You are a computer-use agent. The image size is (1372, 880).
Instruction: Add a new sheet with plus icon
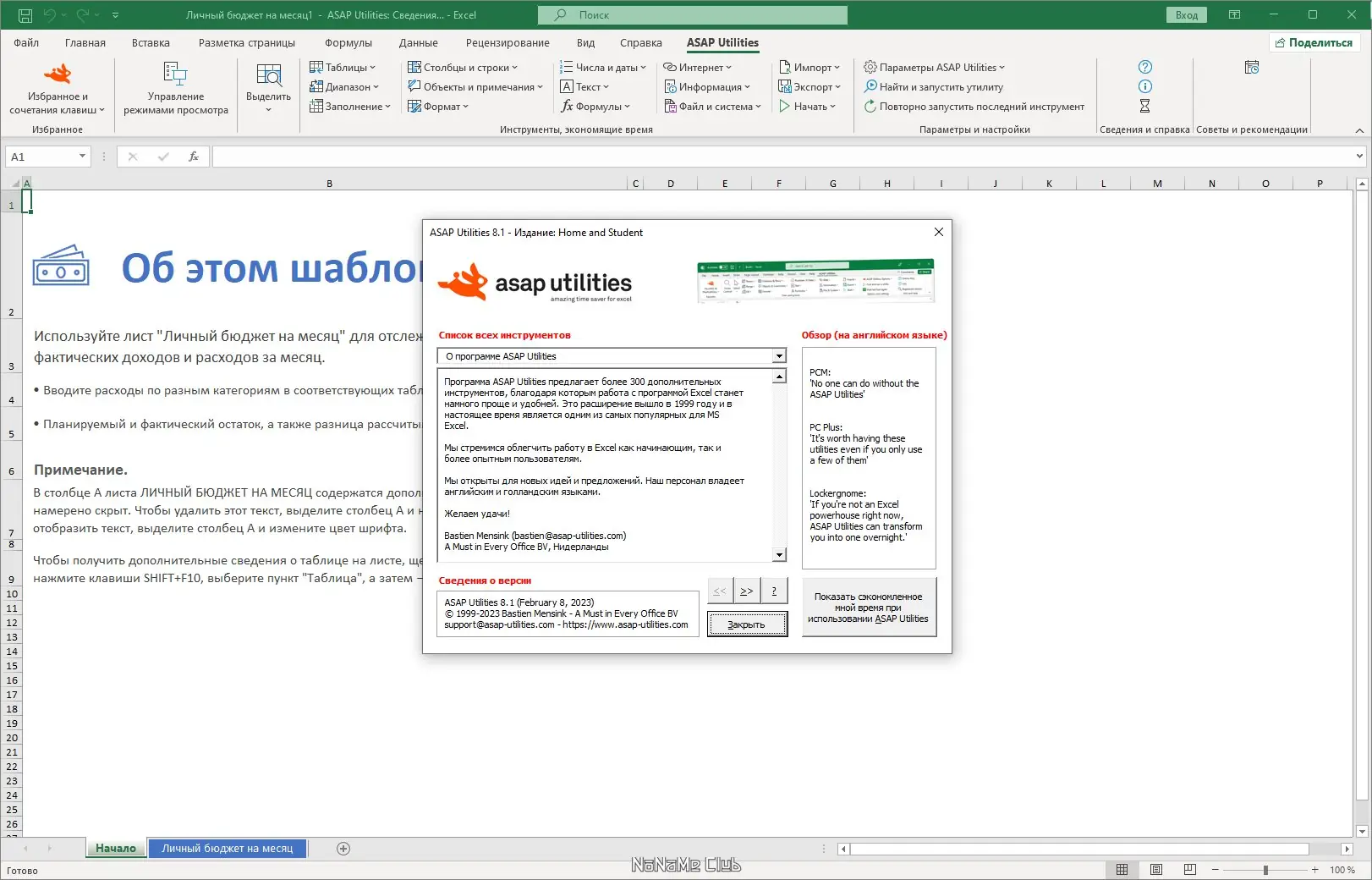click(343, 849)
